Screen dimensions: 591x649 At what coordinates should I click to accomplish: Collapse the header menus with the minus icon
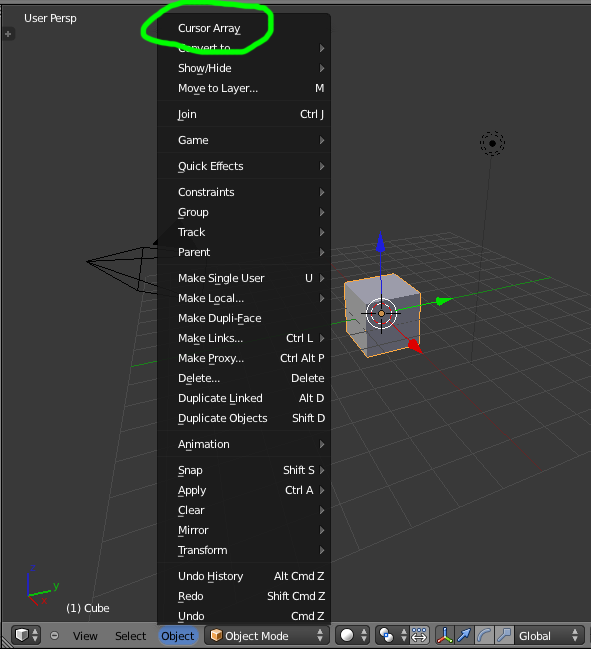(54, 635)
